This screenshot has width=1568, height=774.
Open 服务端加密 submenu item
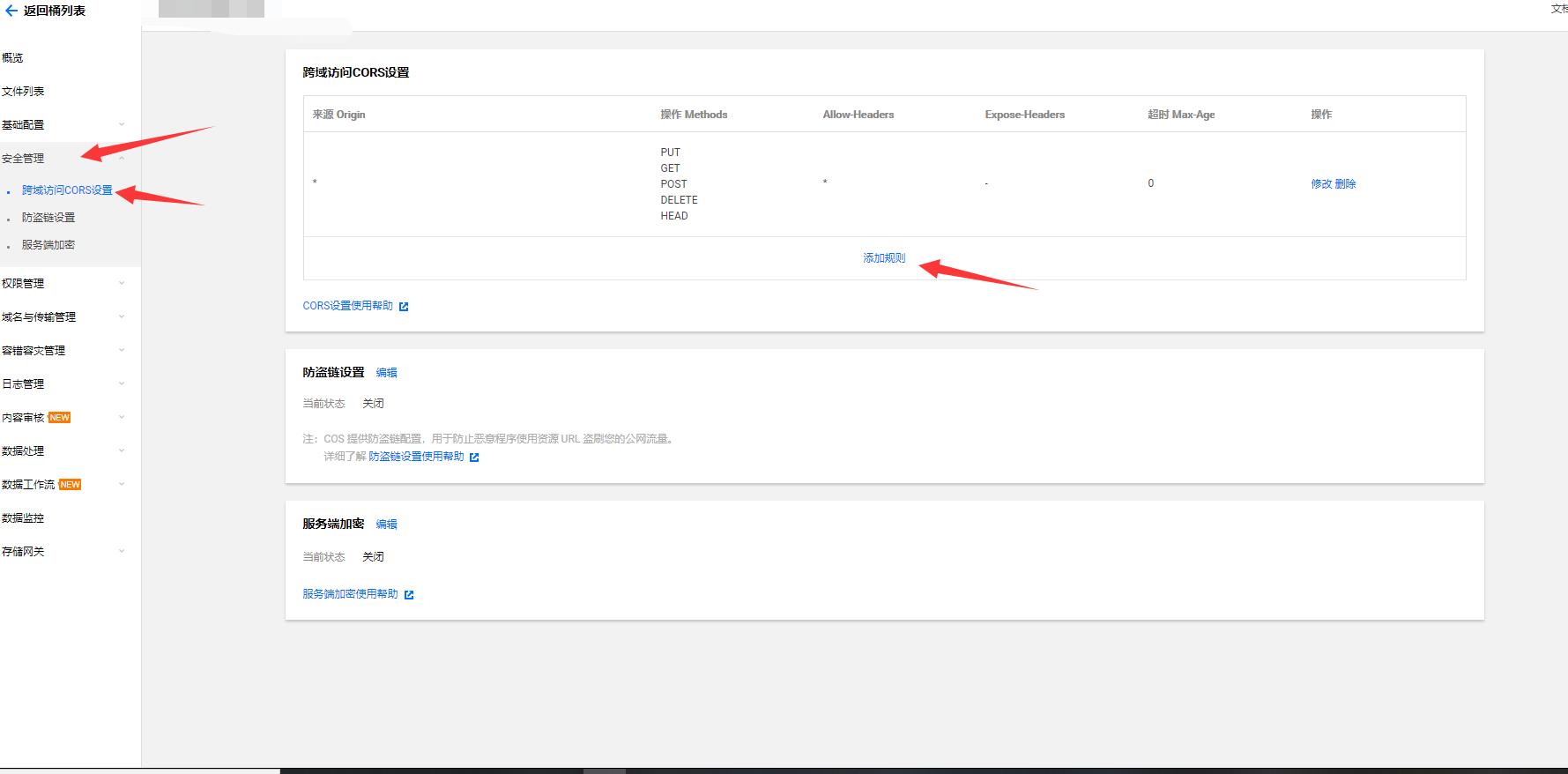[48, 245]
